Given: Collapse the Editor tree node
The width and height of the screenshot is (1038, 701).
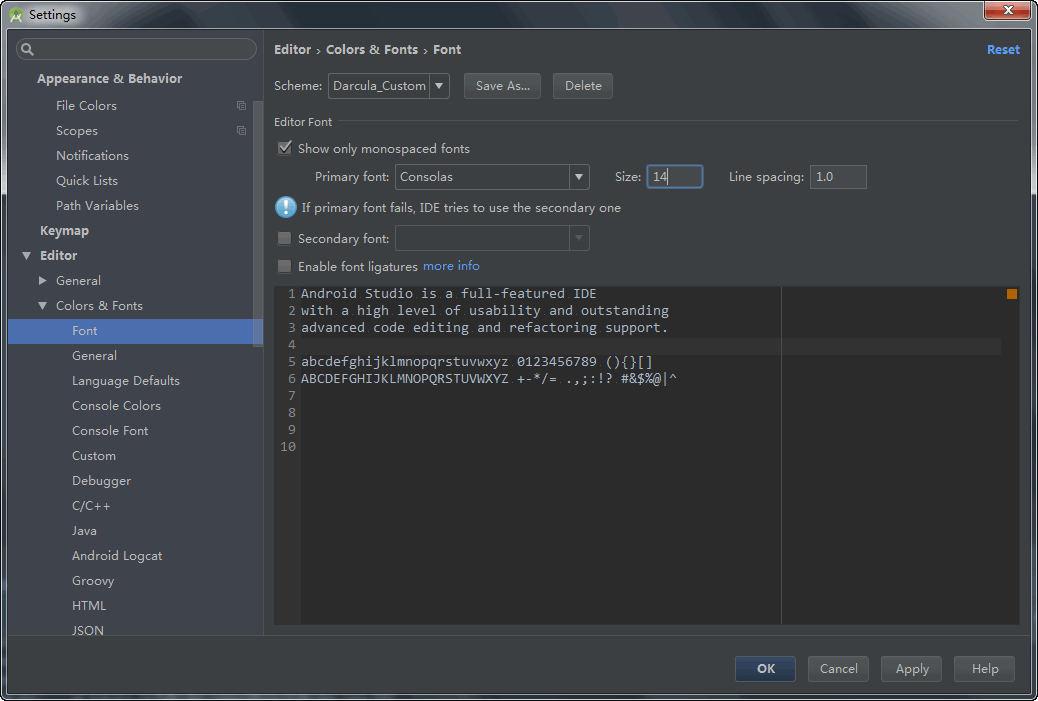Looking at the screenshot, I should [x=26, y=256].
